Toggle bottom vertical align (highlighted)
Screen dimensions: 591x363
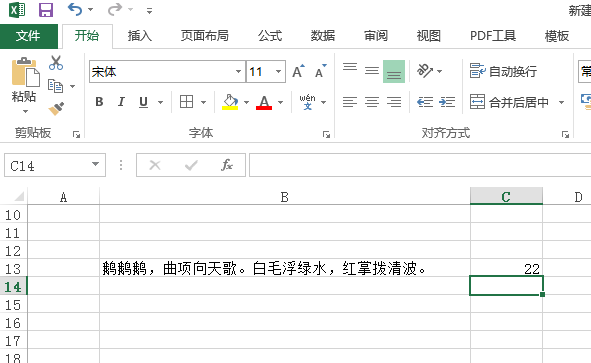coord(394,71)
